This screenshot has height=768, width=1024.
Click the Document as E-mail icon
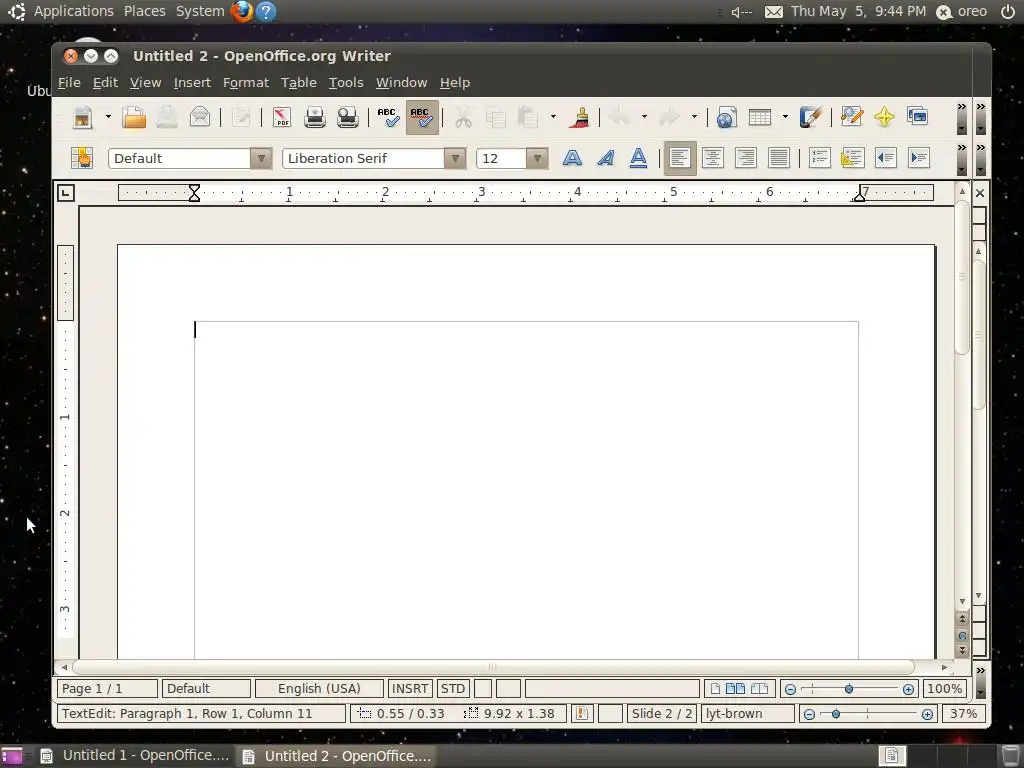click(x=200, y=118)
